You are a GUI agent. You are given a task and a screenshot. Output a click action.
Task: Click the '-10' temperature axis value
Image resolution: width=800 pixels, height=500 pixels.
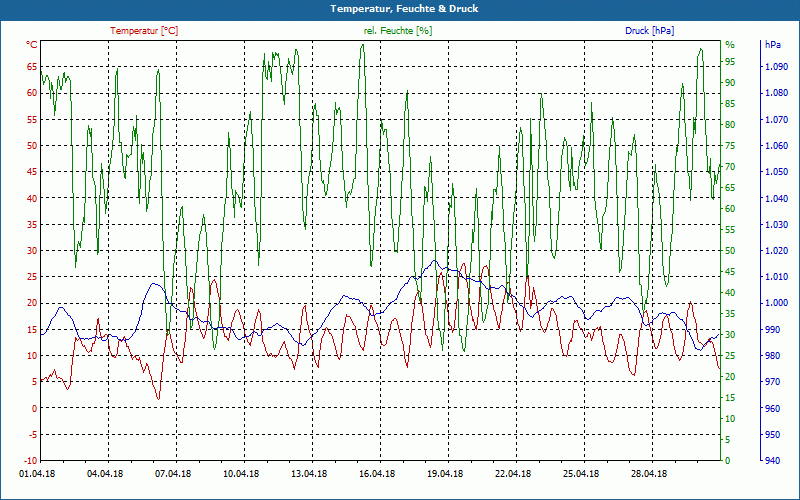coord(30,461)
